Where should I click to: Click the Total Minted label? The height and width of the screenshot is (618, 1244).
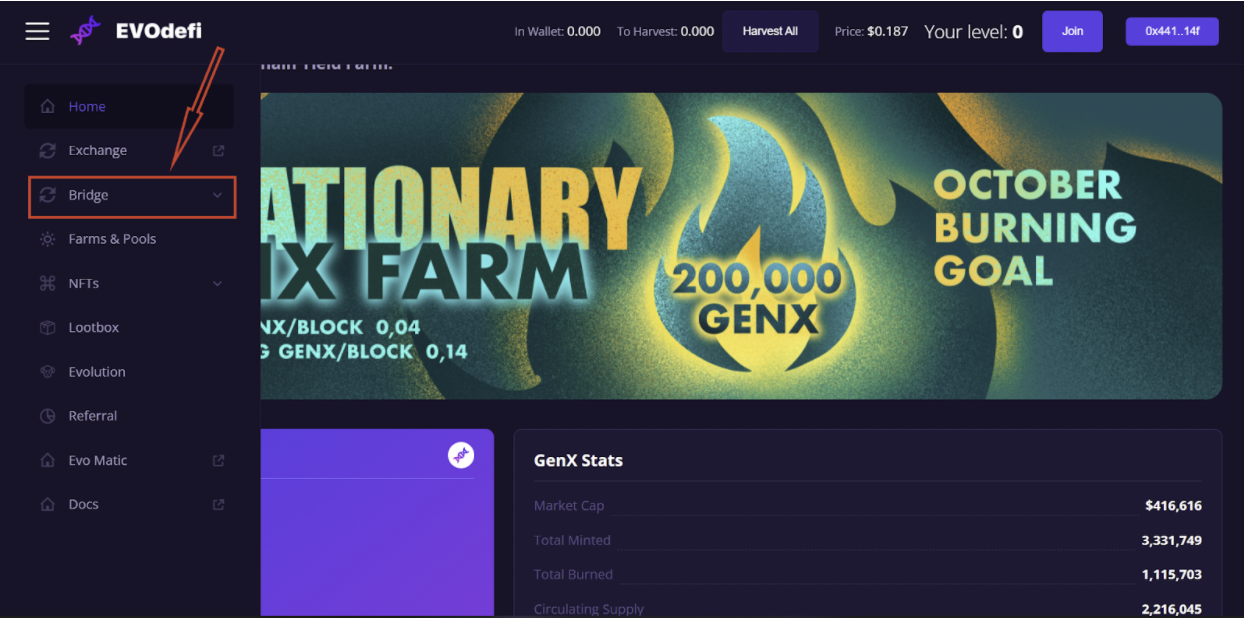click(x=572, y=540)
